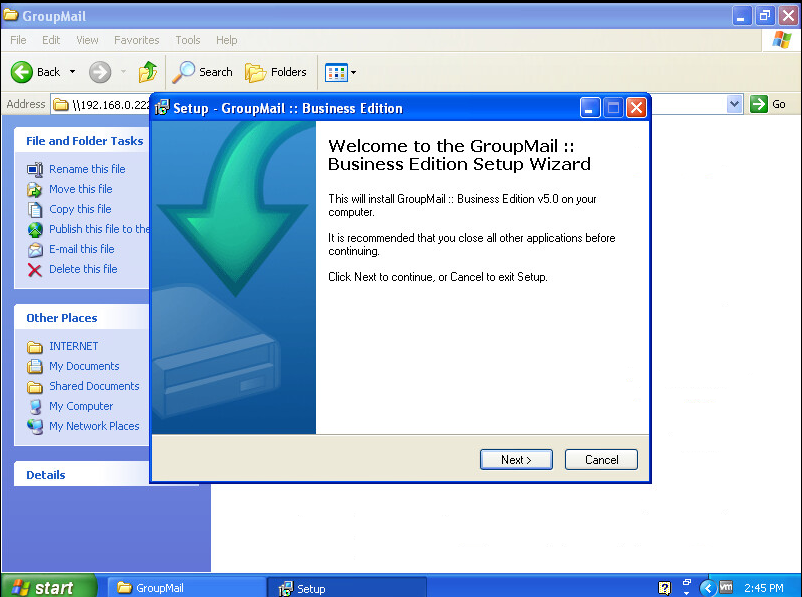
Task: Click Next to continue the setup
Action: [x=515, y=460]
